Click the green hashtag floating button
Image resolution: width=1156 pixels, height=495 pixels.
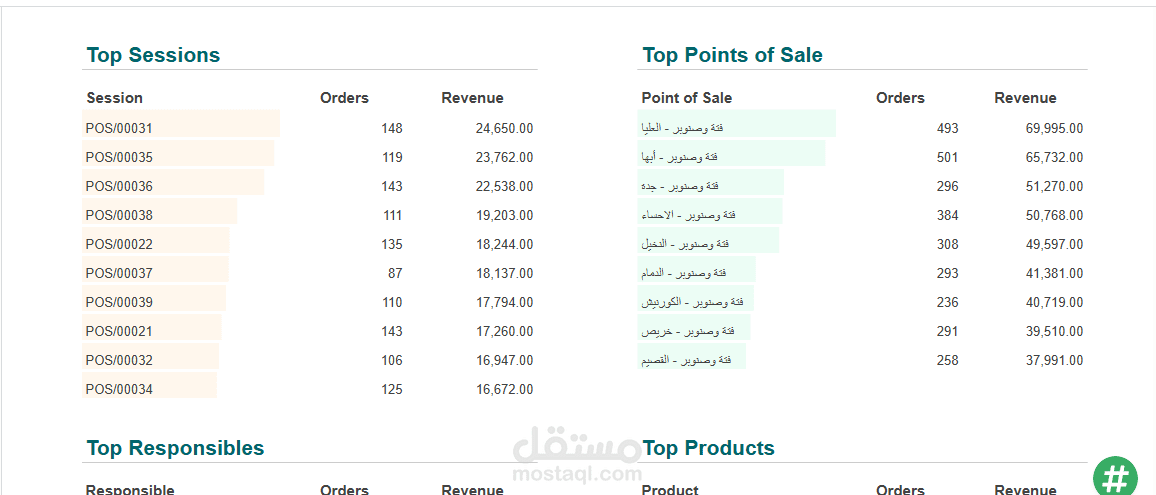[x=1115, y=477]
